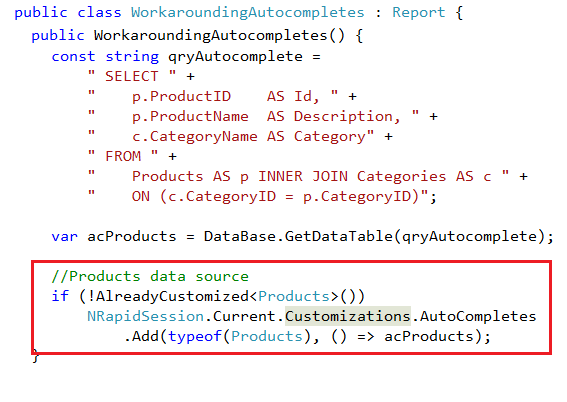Image resolution: width=567 pixels, height=402 pixels.
Task: Click the .Add method call
Action: [x=141, y=337]
